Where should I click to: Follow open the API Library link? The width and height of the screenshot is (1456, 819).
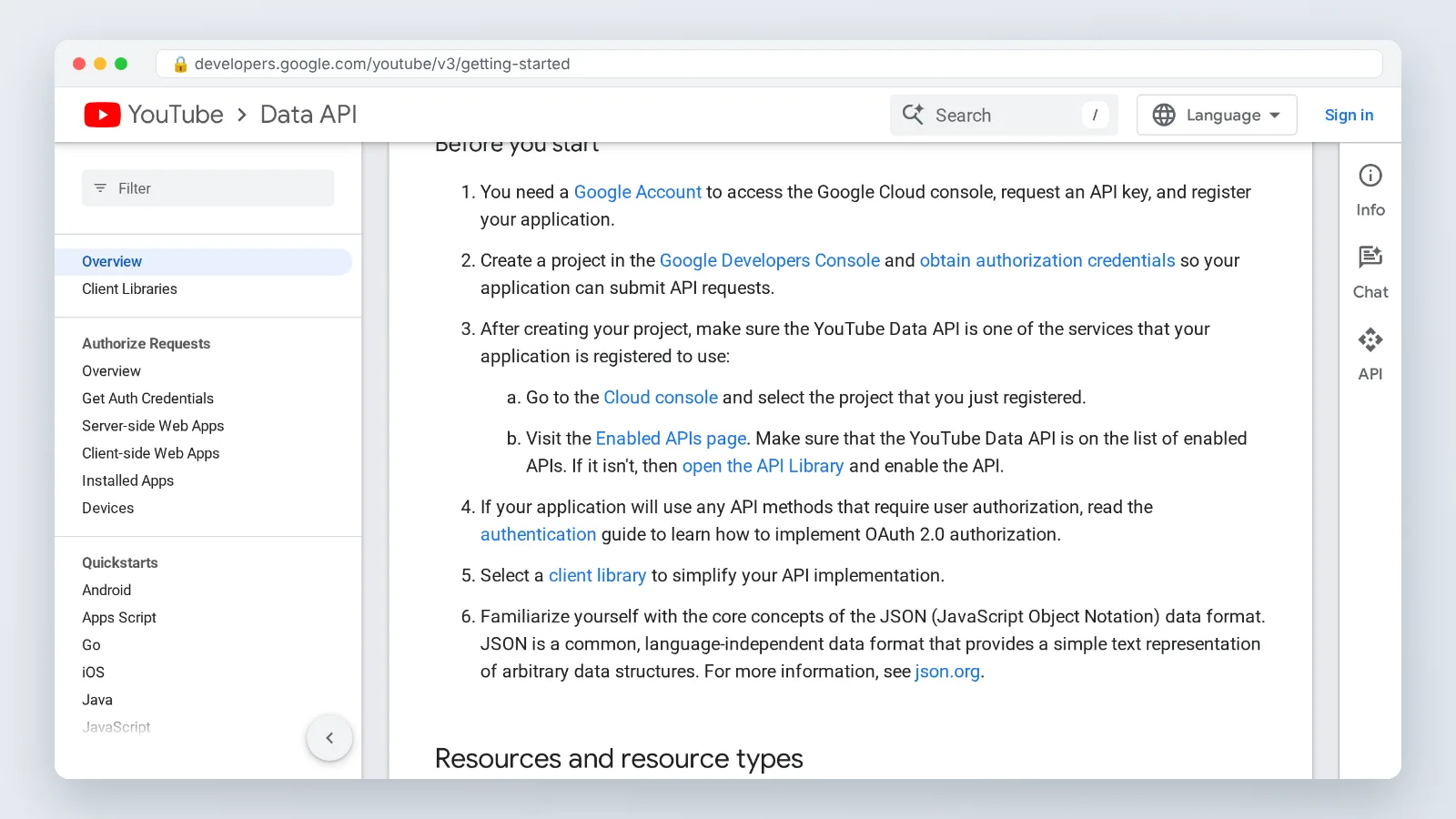point(763,466)
